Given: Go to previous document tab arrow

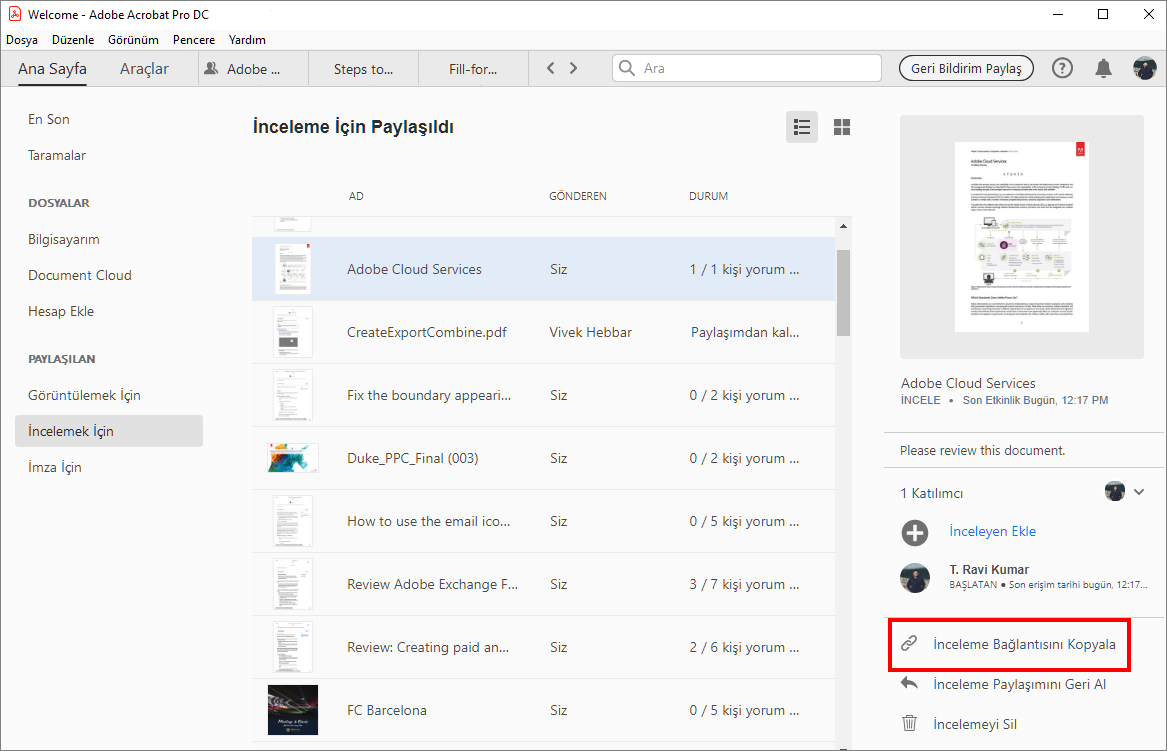Looking at the screenshot, I should pos(550,68).
